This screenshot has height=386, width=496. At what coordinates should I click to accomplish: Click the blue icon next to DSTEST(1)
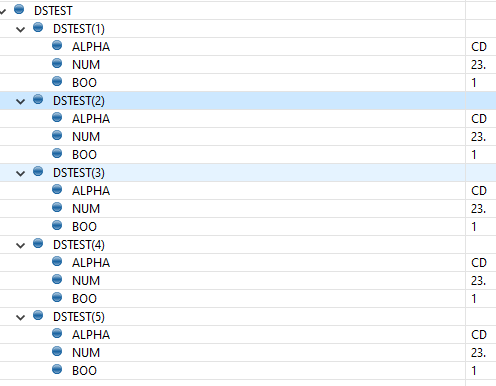[38, 27]
